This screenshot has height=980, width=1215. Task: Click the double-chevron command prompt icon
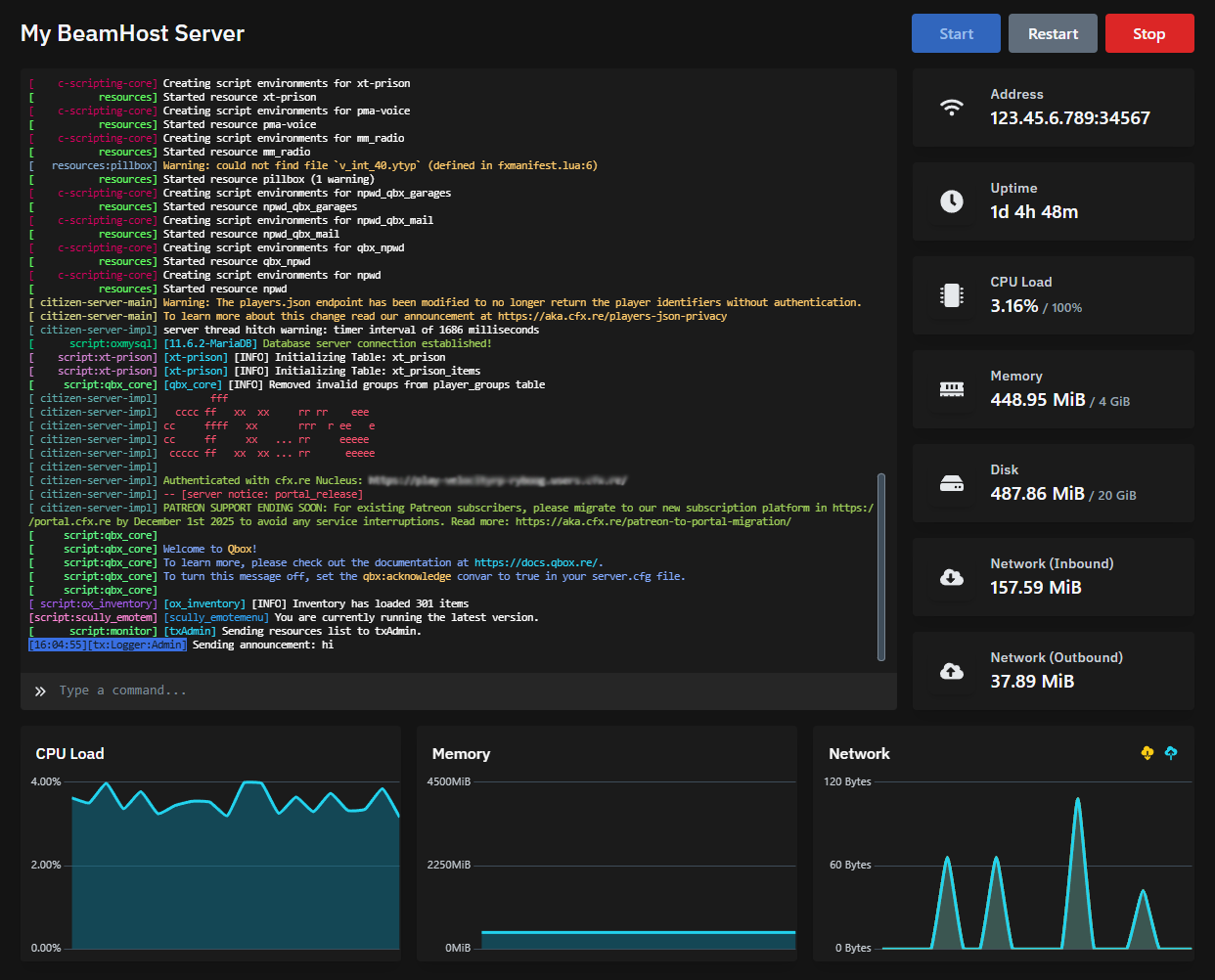40,690
